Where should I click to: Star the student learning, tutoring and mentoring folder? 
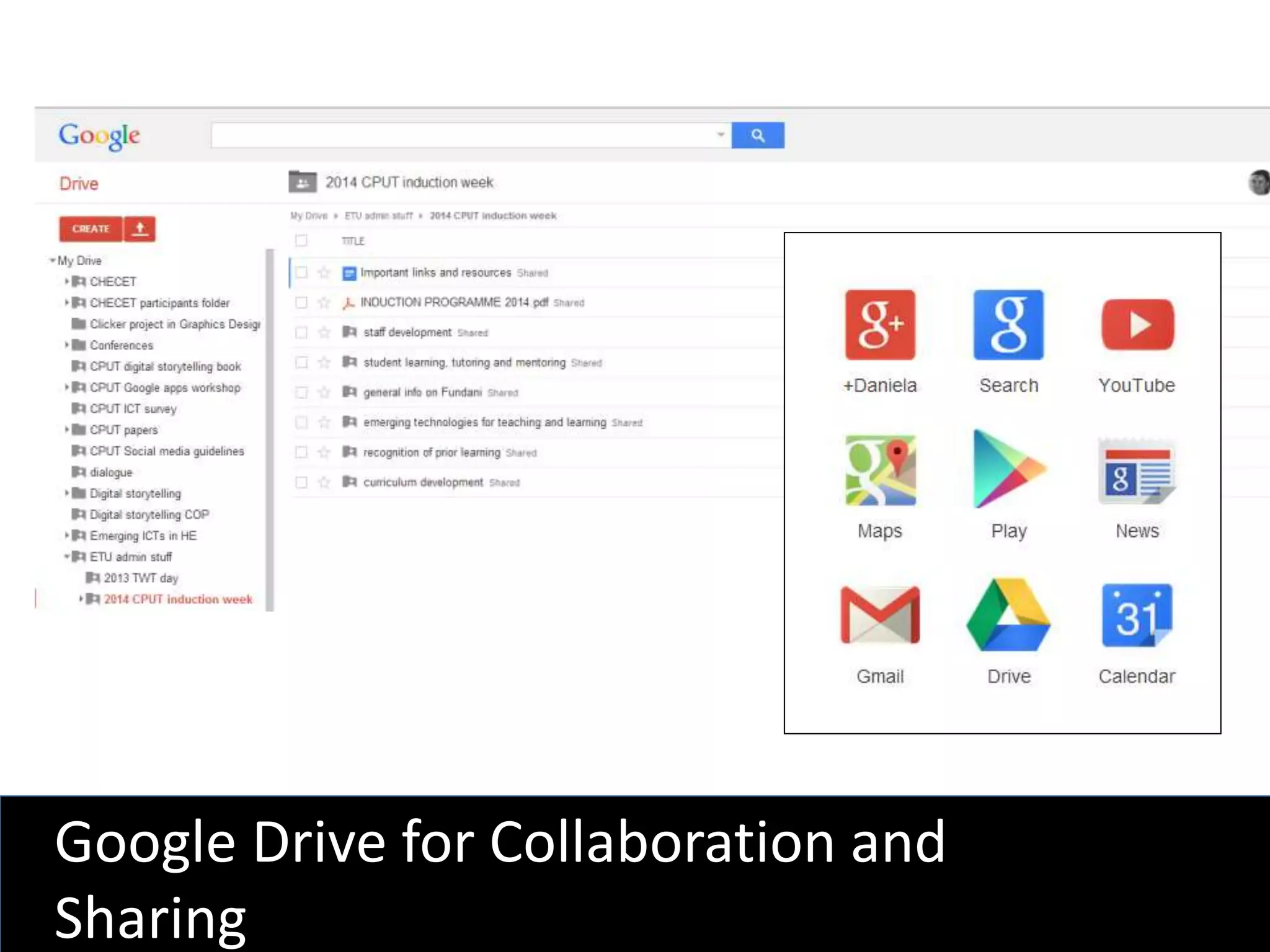tap(324, 363)
